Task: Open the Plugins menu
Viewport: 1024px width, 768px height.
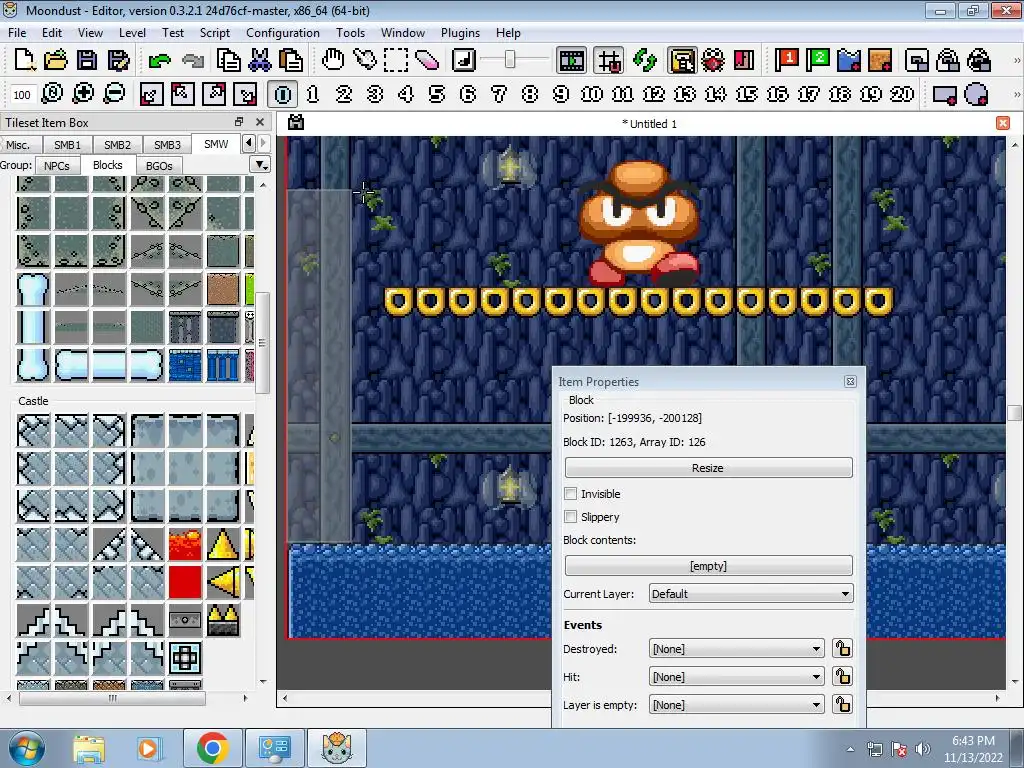Action: [460, 33]
